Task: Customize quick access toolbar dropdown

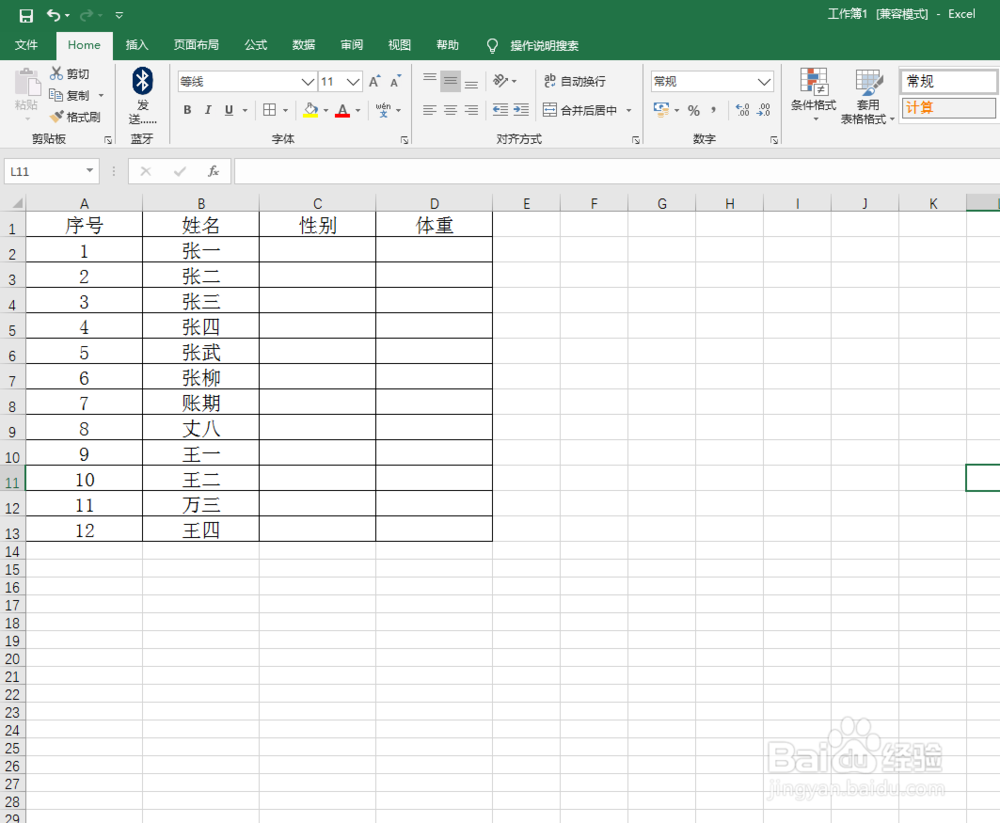Action: point(119,15)
